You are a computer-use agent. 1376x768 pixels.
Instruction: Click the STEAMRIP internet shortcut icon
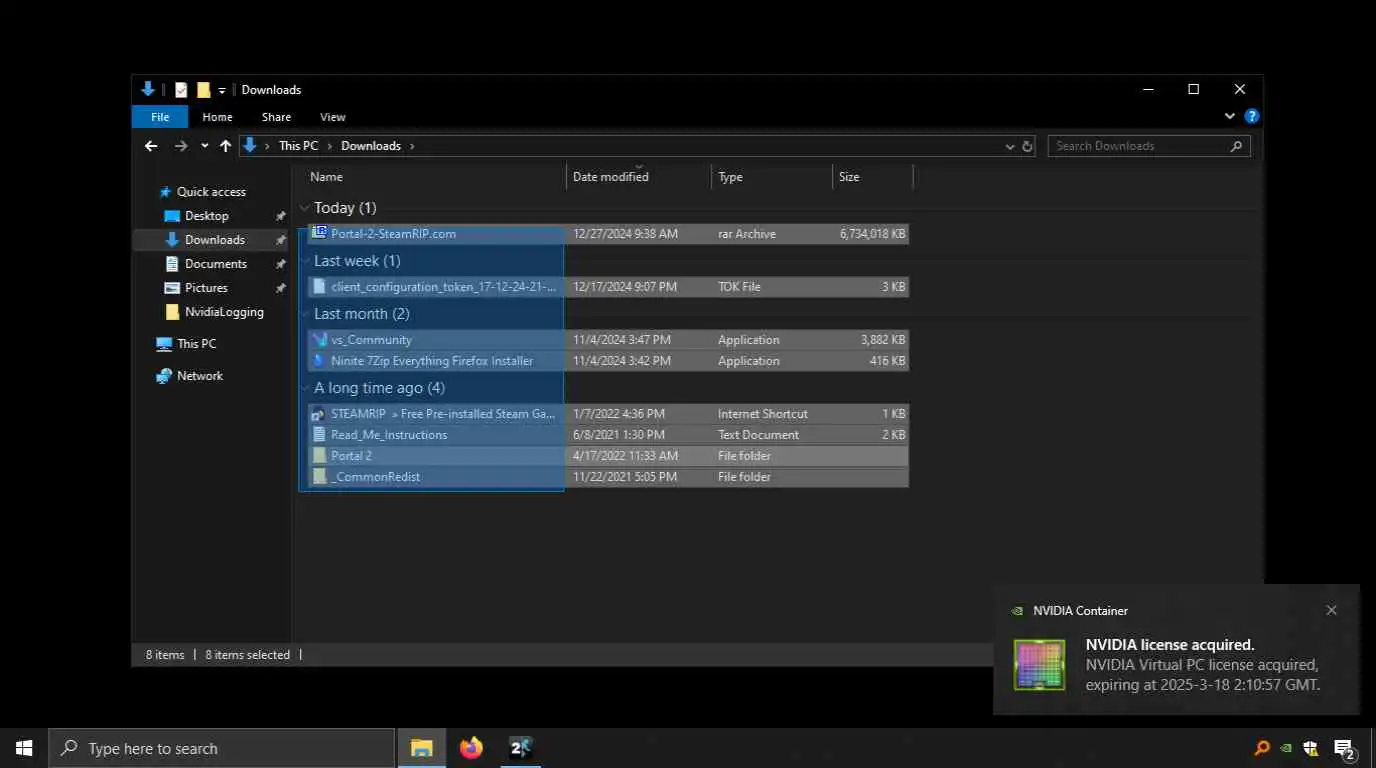click(320, 414)
